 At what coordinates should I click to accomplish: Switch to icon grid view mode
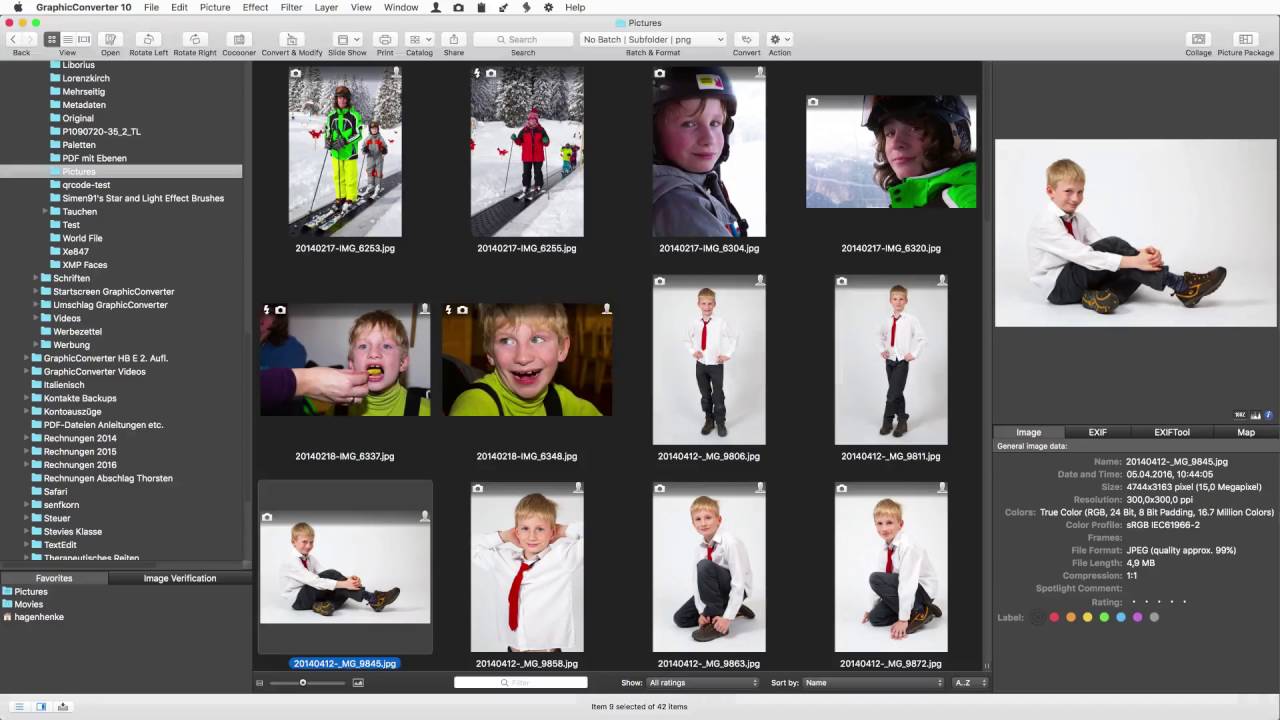click(52, 39)
